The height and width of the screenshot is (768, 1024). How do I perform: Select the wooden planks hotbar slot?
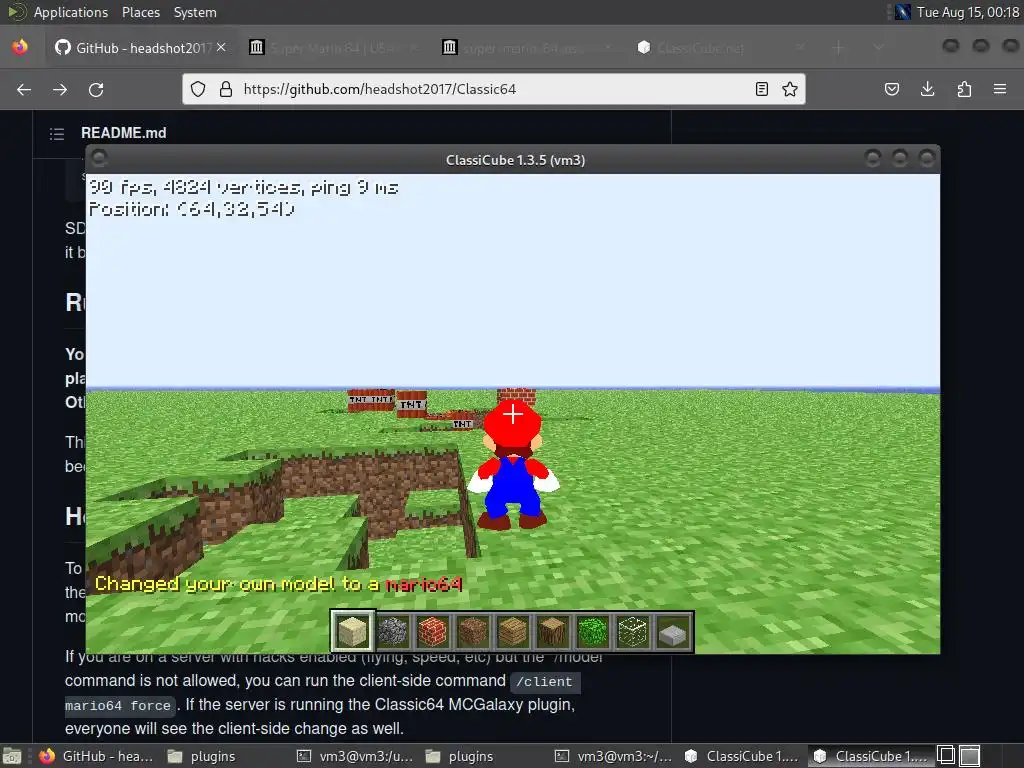(x=513, y=632)
